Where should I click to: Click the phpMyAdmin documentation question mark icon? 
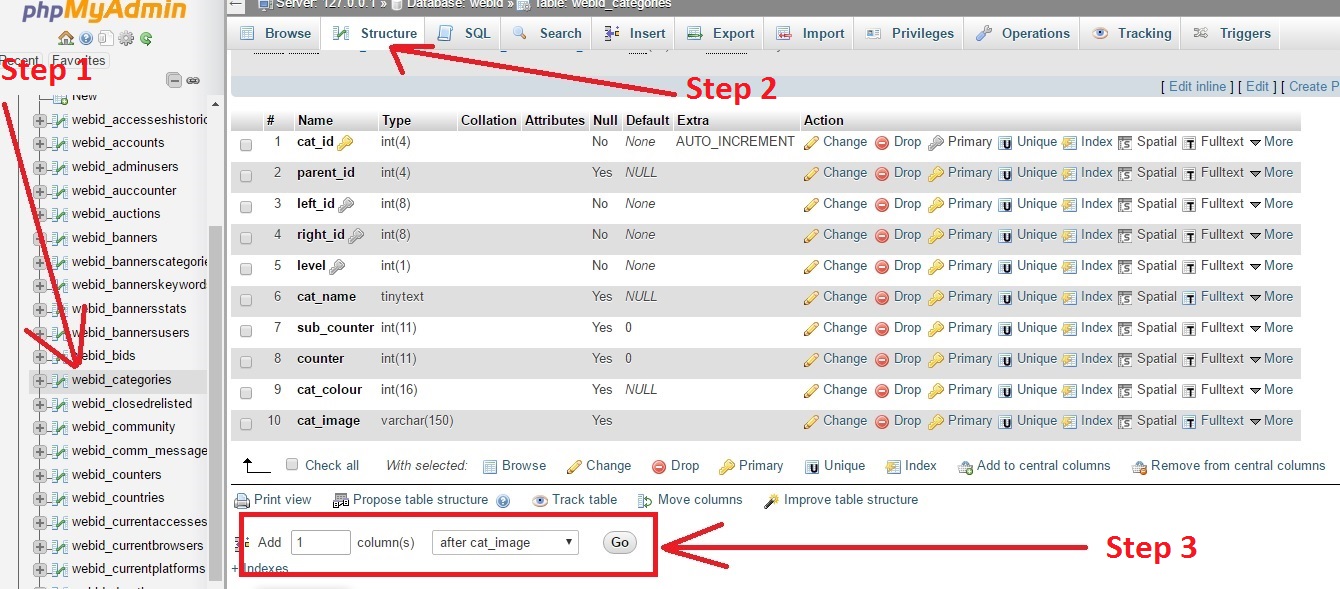pyautogui.click(x=86, y=38)
